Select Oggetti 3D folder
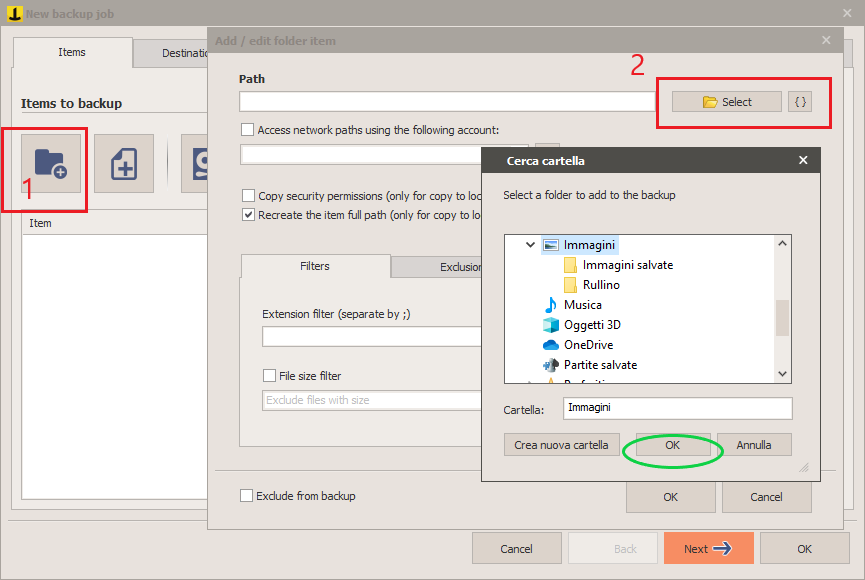This screenshot has width=865, height=580. [x=592, y=324]
